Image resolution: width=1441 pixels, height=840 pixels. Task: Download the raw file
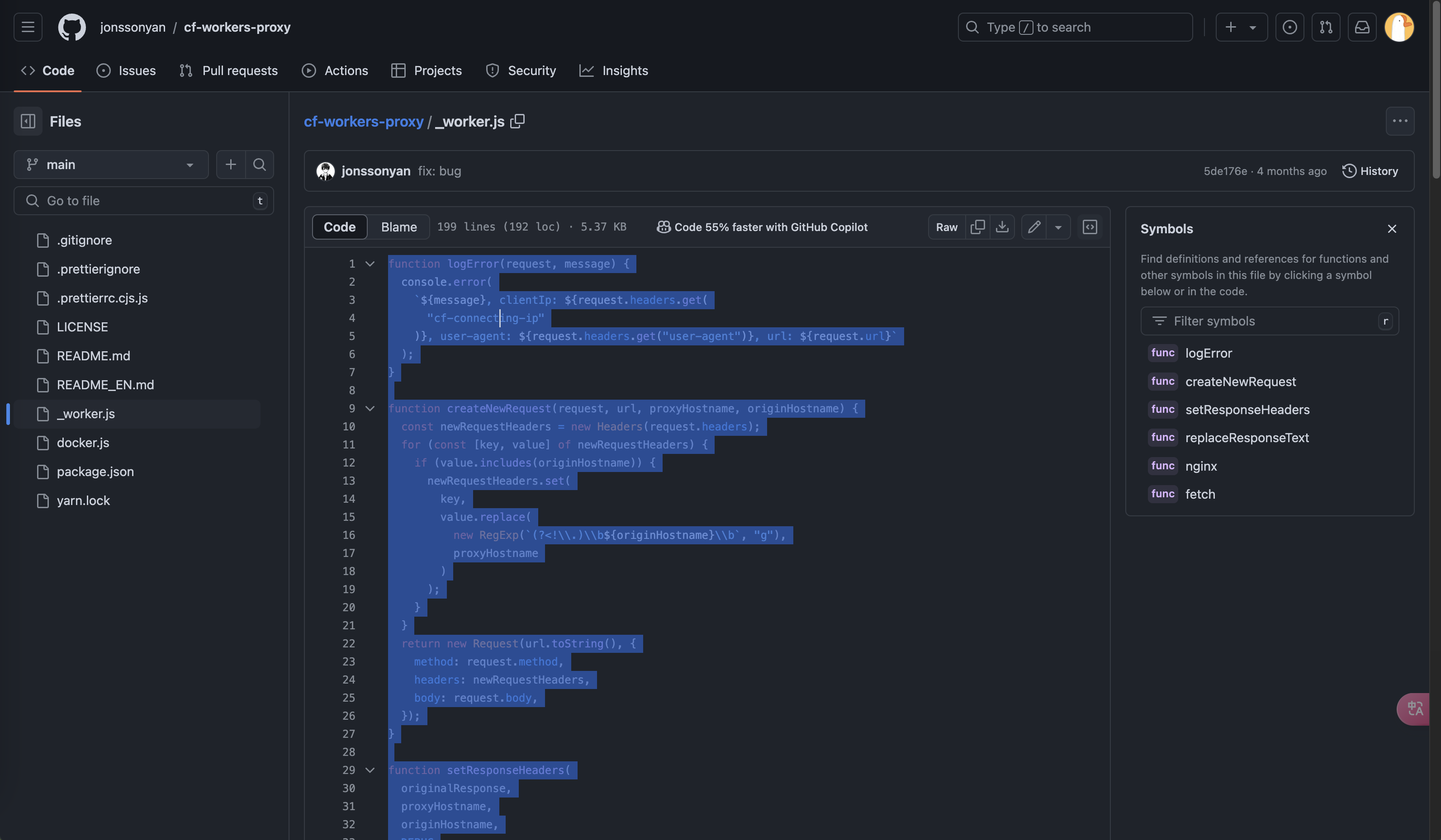1002,227
